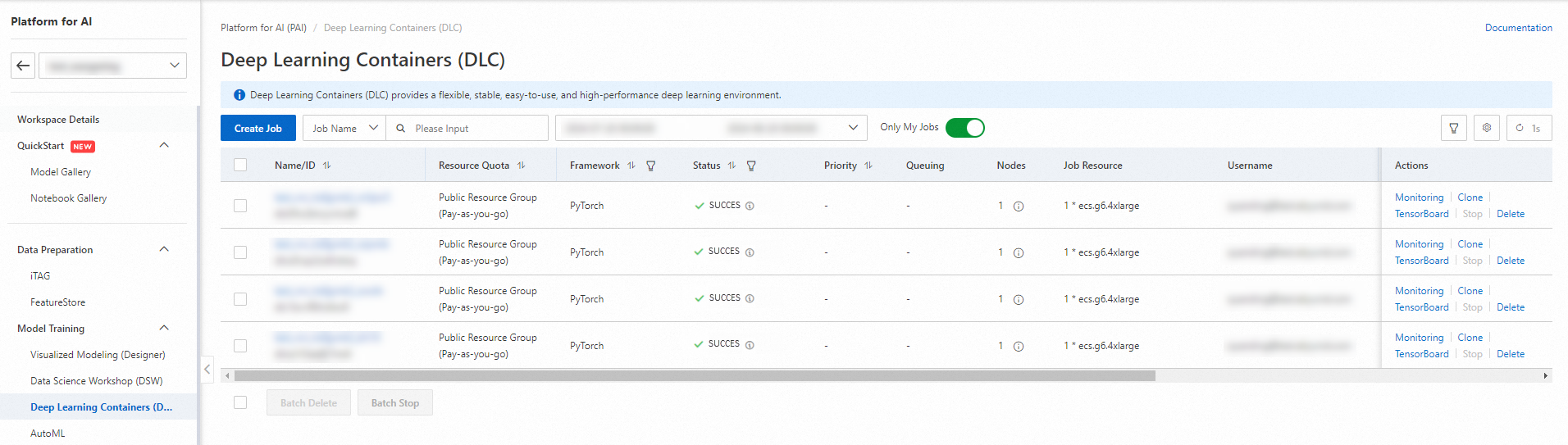
Task: Collapse the left sidebar panel arrow
Action: (x=207, y=370)
